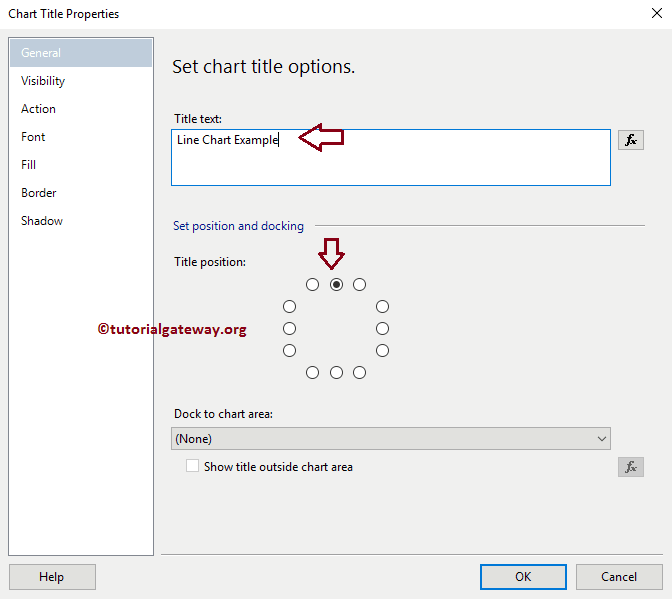Viewport: 672px width, 599px height.
Task: Open the Shadow page
Action: (42, 221)
